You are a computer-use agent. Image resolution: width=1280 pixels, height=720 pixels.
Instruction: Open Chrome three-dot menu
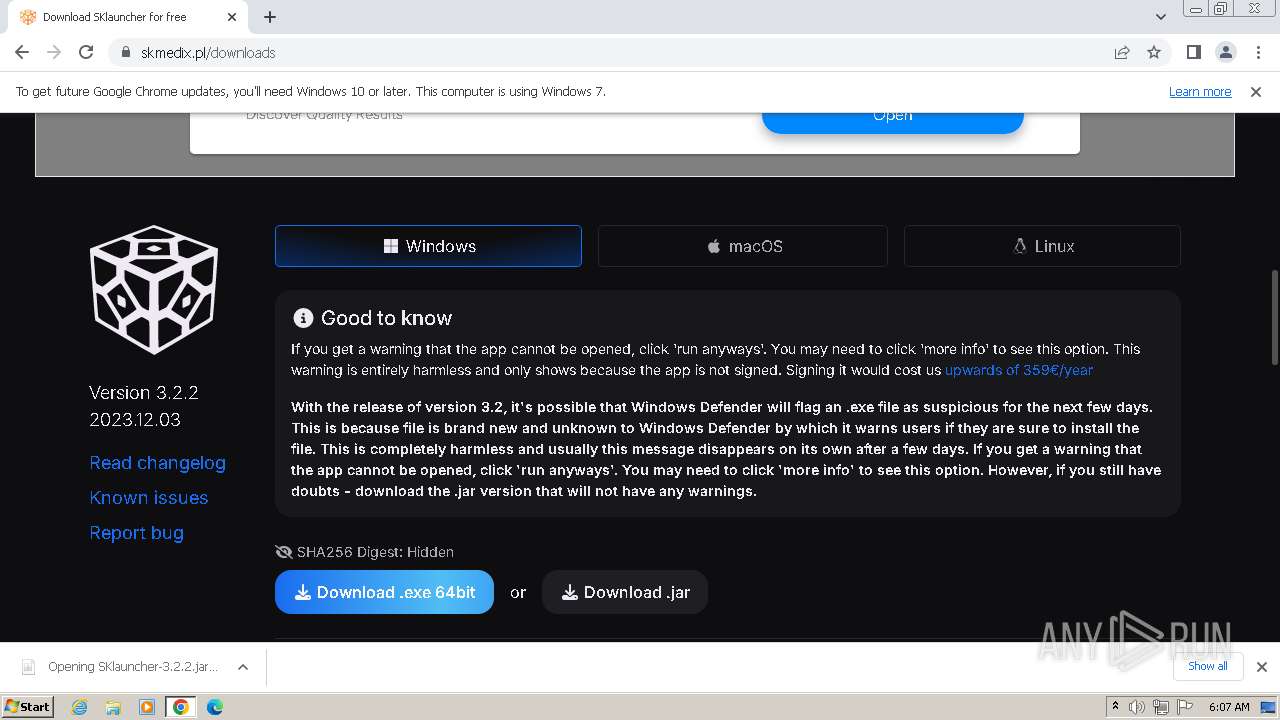1258,53
